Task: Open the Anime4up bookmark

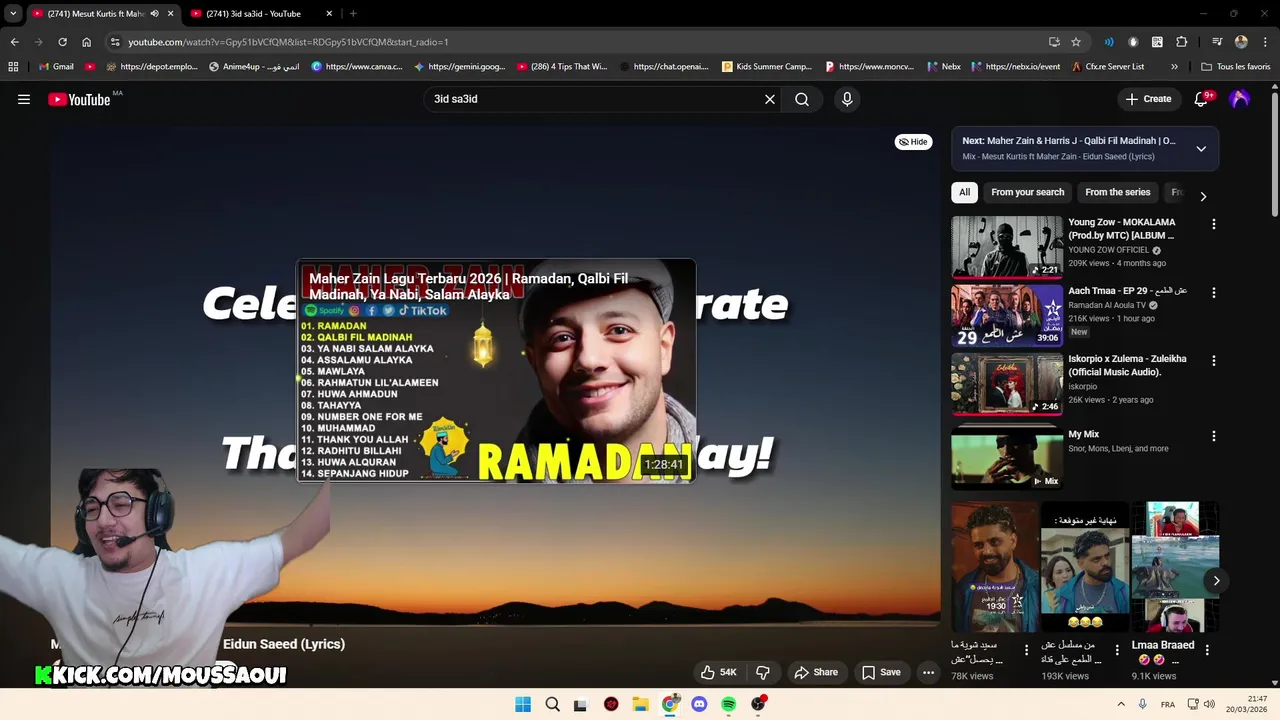Action: (255, 67)
